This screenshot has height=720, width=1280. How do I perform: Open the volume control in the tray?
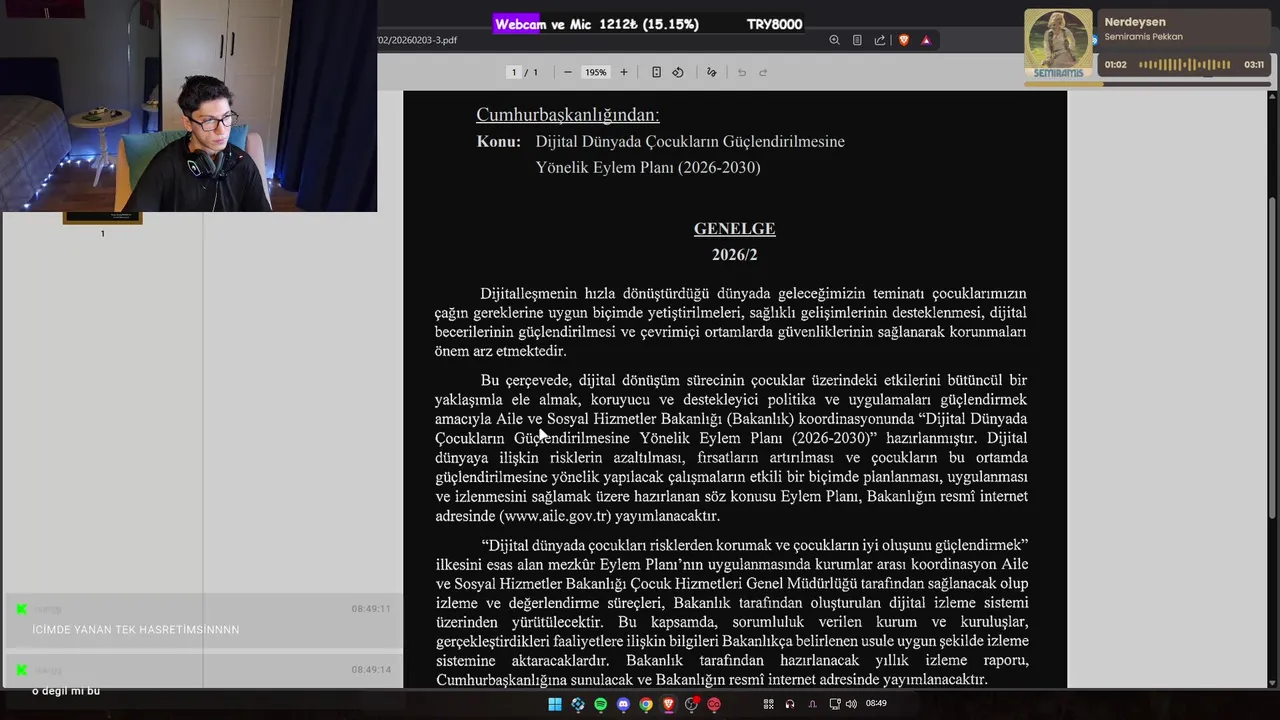851,704
